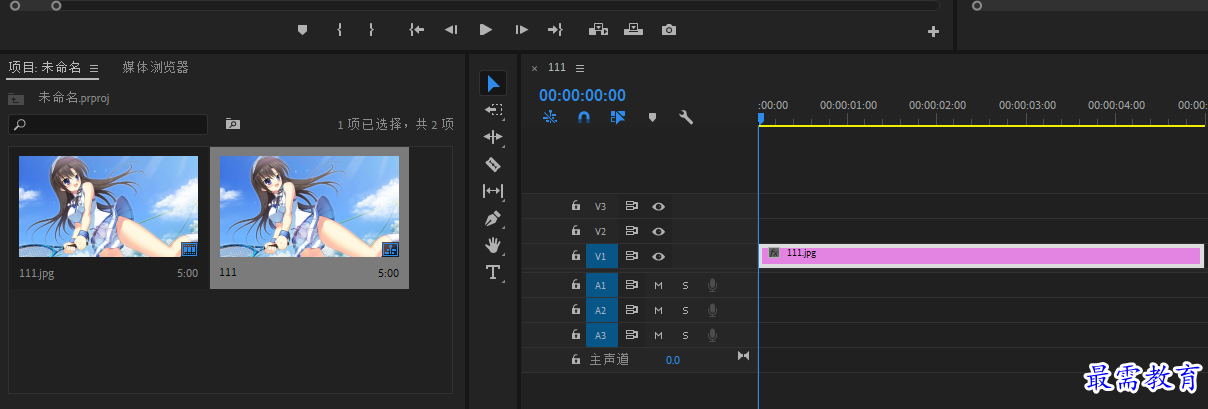The image size is (1208, 409).
Task: Solo track A2
Action: [x=685, y=310]
